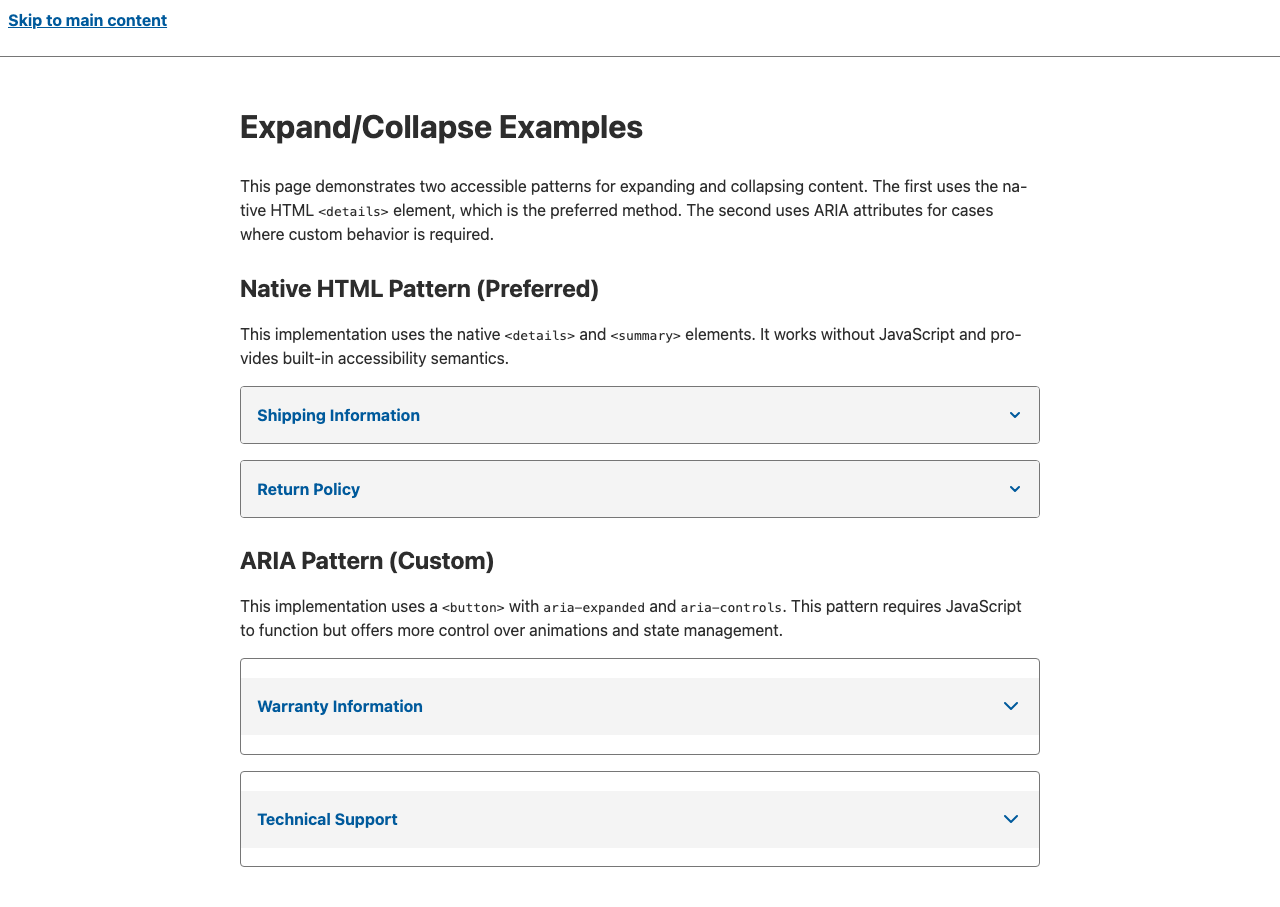Click the chevron icon in Shipping Information row

click(1015, 415)
